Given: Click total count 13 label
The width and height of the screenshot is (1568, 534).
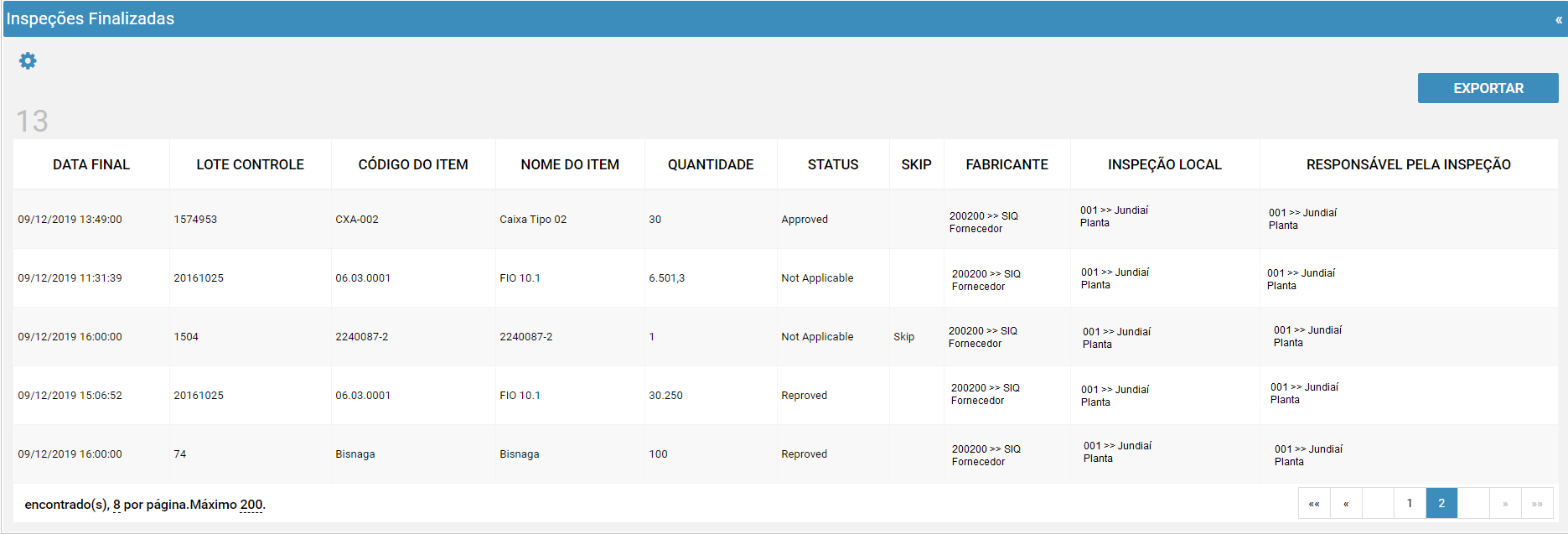Looking at the screenshot, I should 32,122.
